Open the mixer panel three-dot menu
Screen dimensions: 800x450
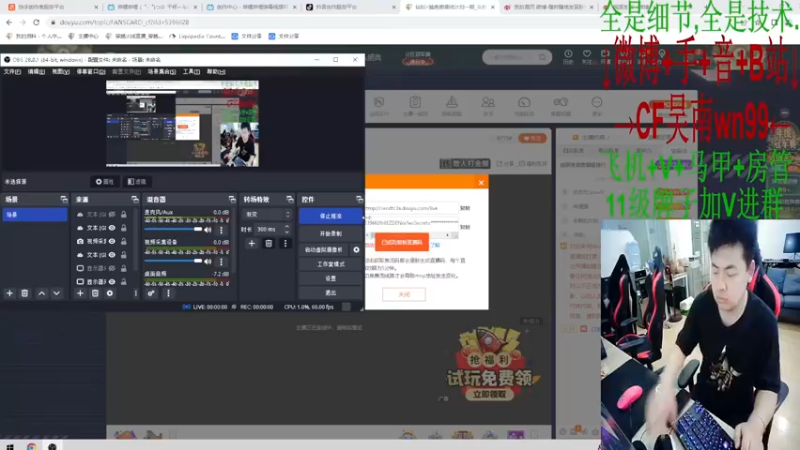point(168,293)
